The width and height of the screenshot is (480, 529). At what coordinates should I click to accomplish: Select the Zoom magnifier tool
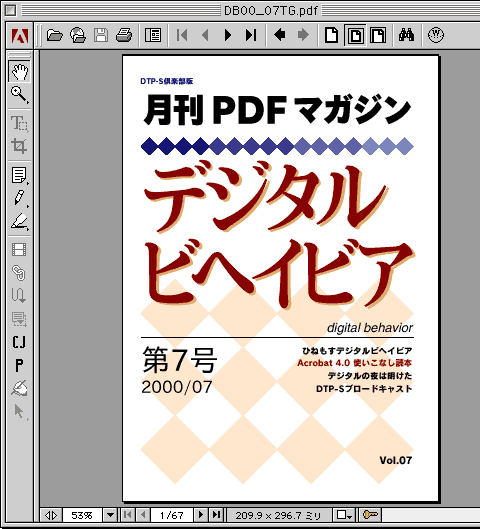coord(19,94)
